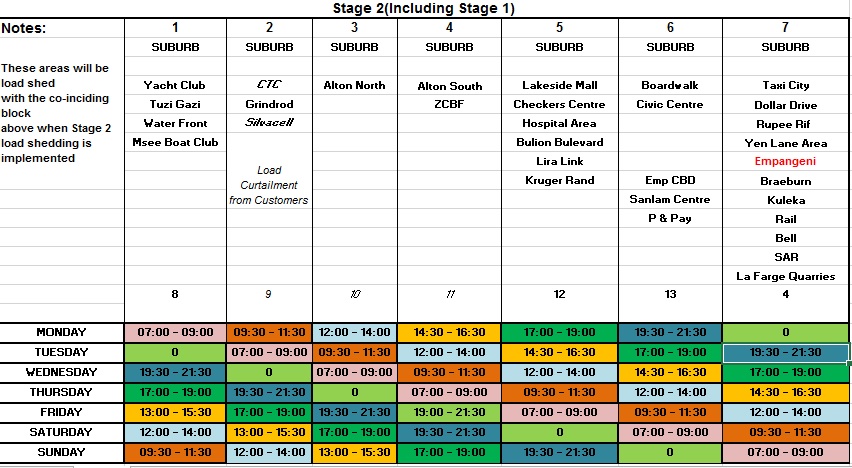Click the SUNDAY row label

(61, 452)
